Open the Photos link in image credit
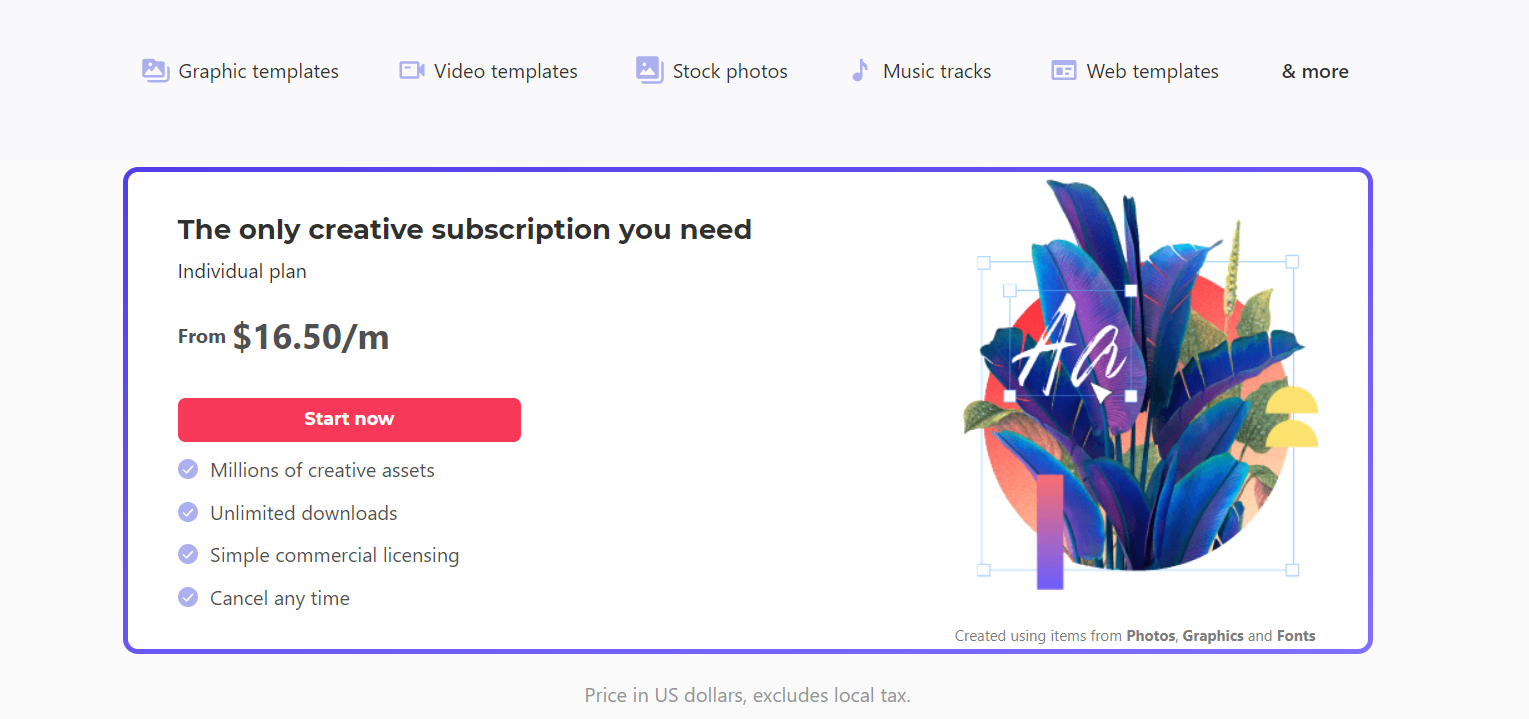This screenshot has height=719, width=1529. click(1150, 636)
